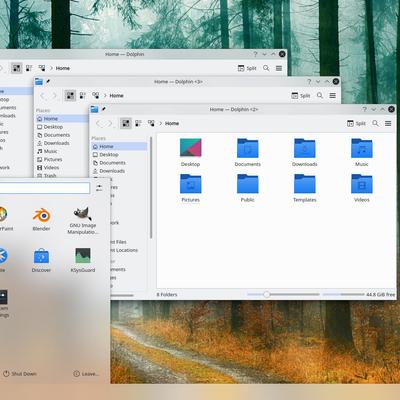Click the 44.8 GiB free space bar
The image size is (400, 400).
tap(343, 295)
